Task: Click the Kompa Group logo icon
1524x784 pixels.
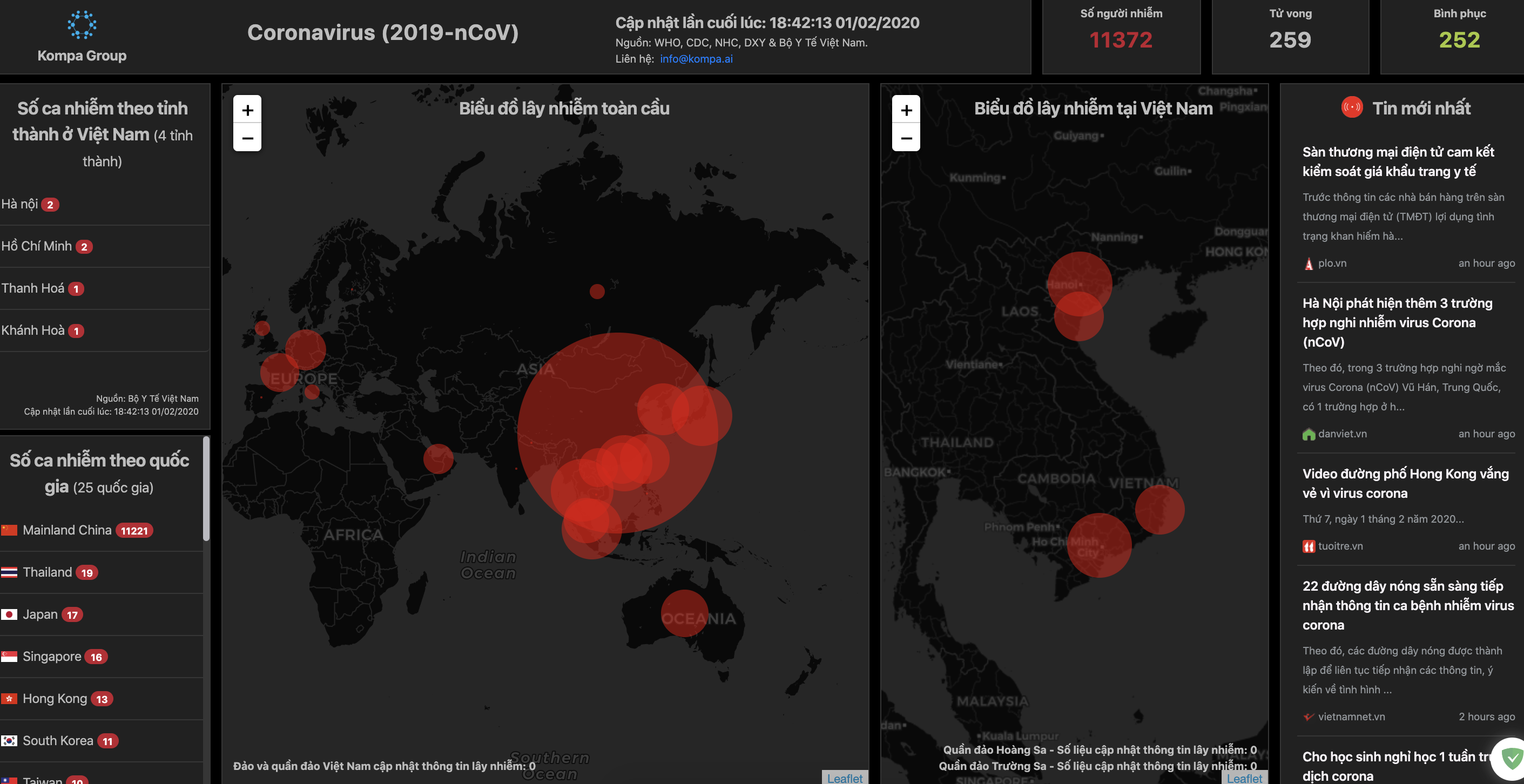Action: 82,25
